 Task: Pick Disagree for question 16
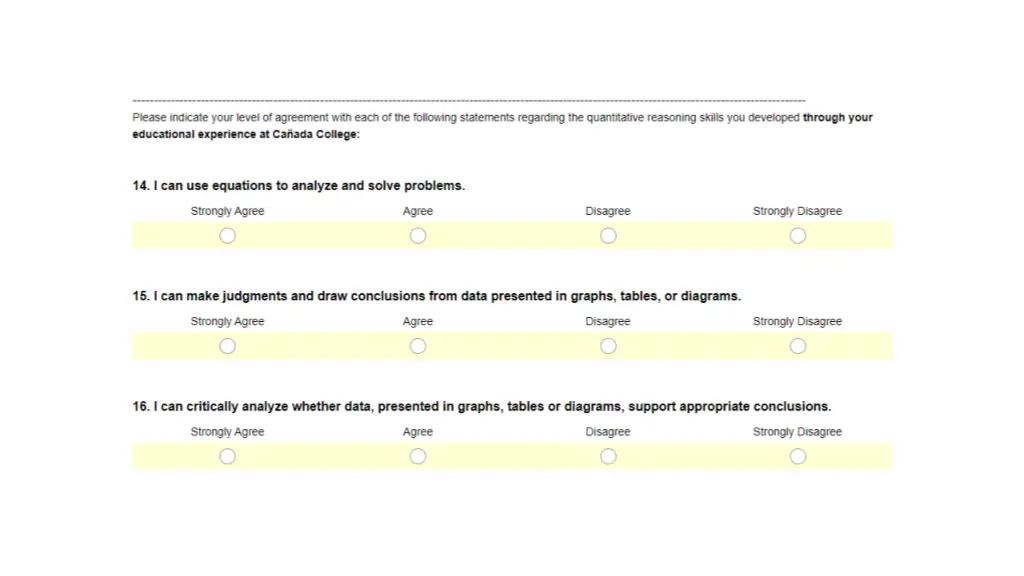608,456
